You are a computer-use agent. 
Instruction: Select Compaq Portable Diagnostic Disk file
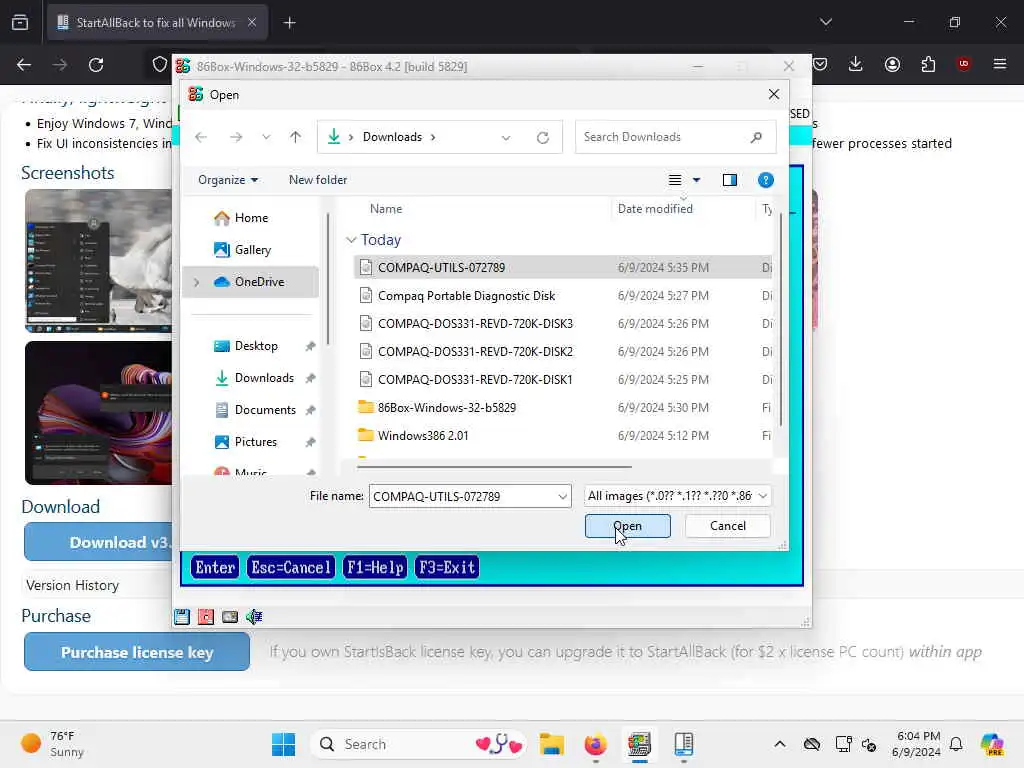[466, 296]
